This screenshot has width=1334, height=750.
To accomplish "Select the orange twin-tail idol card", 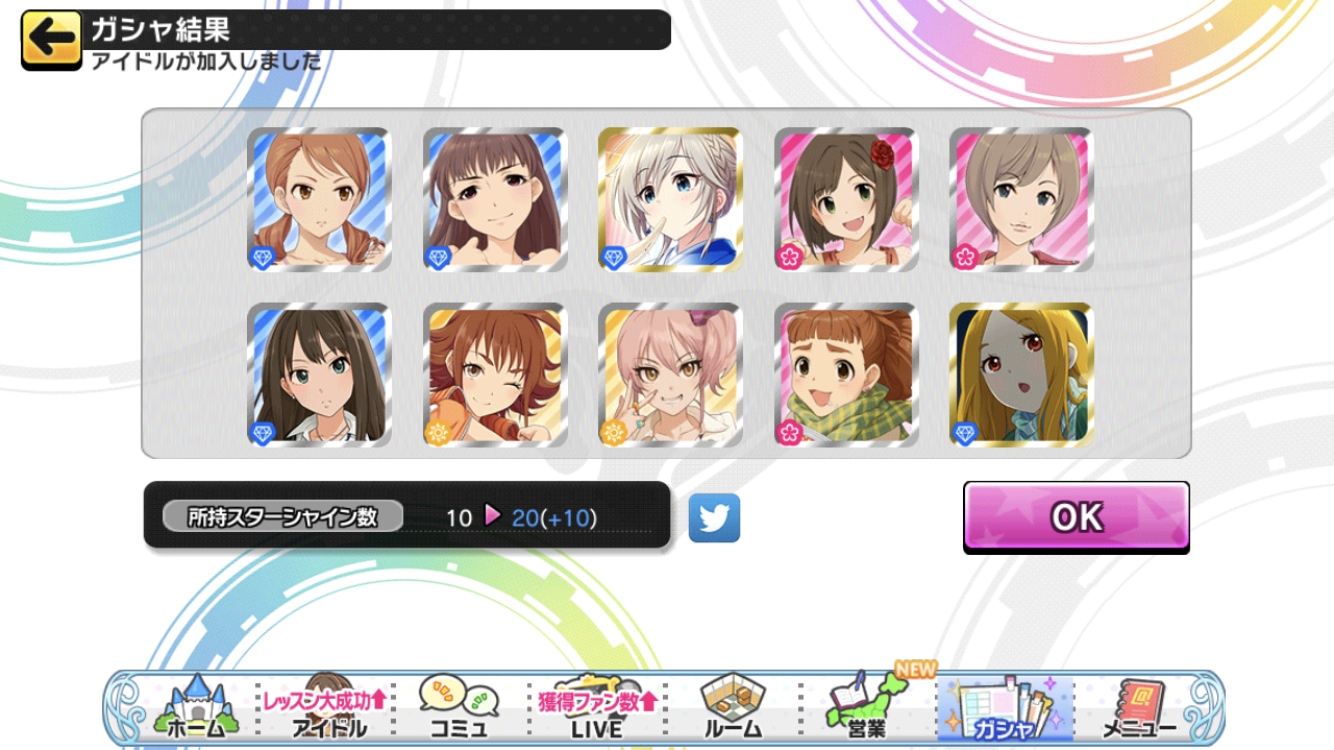I will point(319,199).
